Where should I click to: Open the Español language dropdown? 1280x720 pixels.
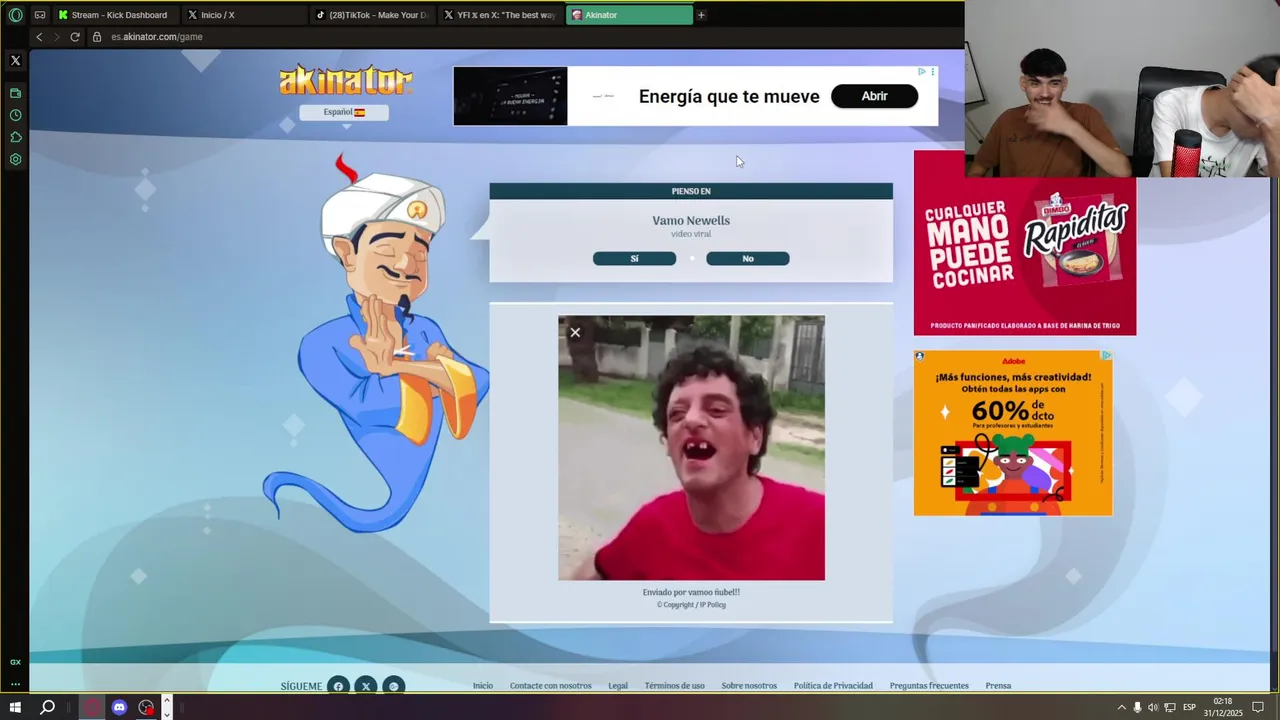pyautogui.click(x=344, y=112)
